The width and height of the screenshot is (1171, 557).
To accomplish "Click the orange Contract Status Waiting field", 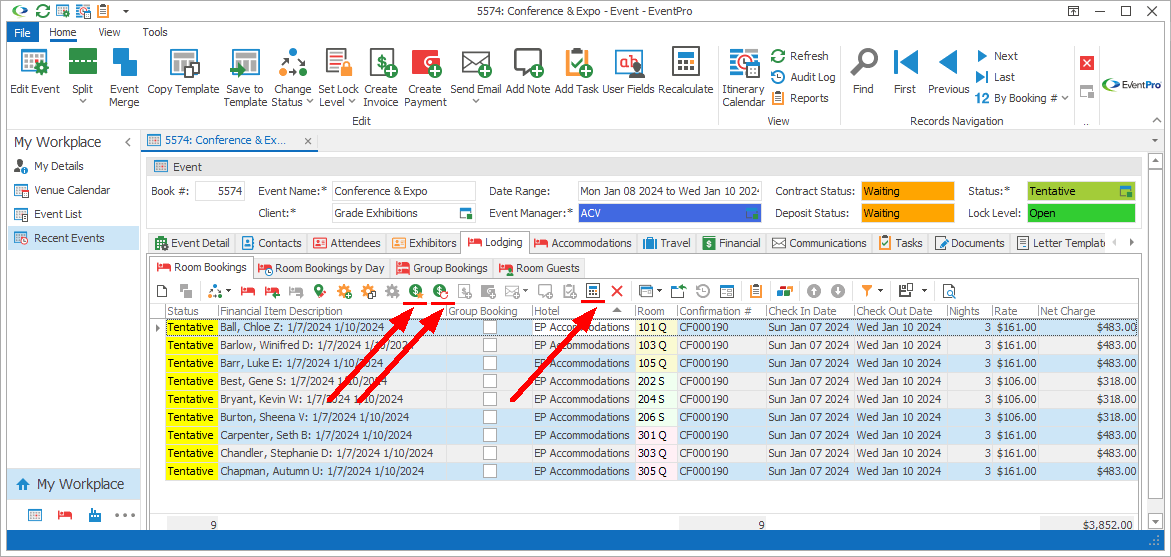I will point(907,191).
